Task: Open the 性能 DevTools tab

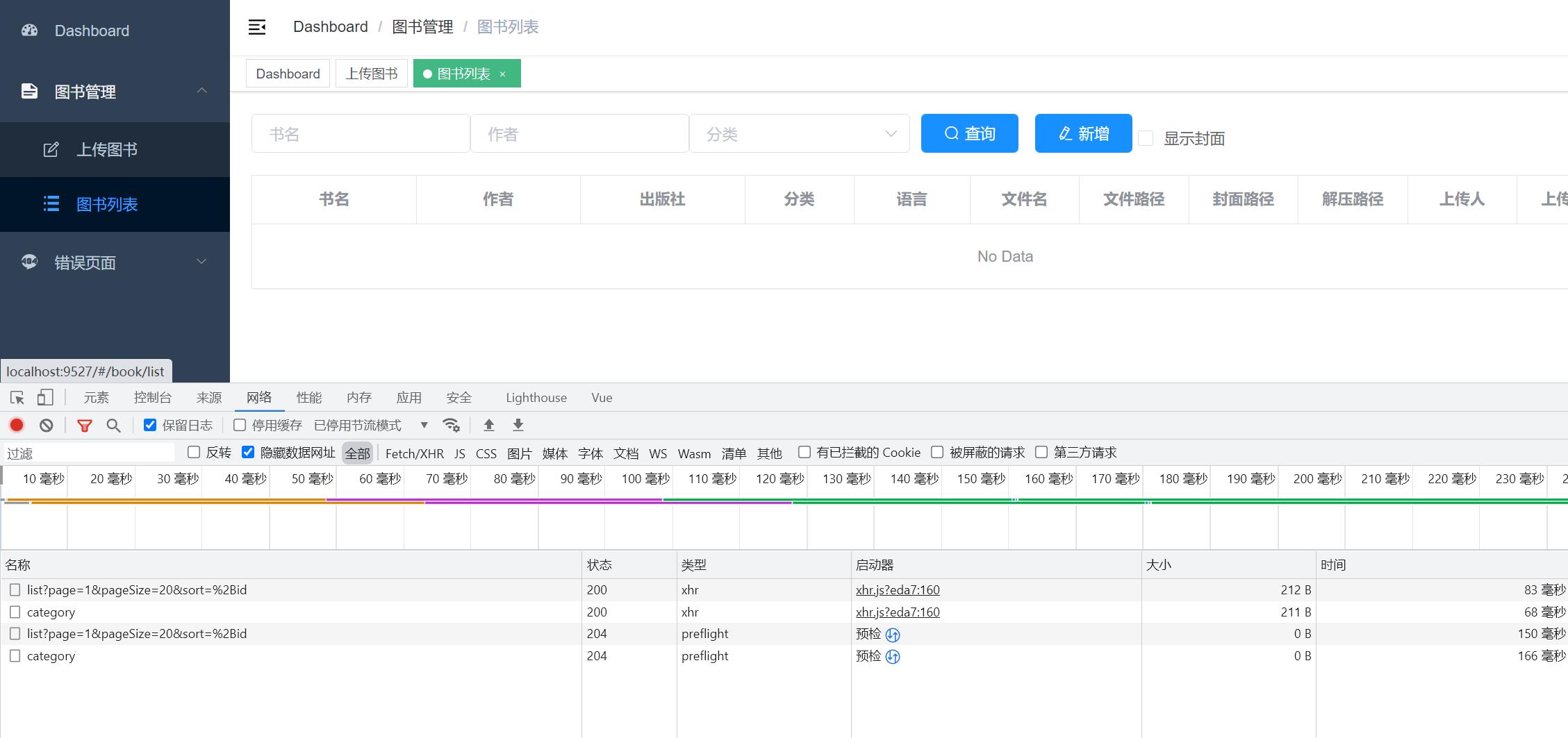Action: [x=309, y=397]
